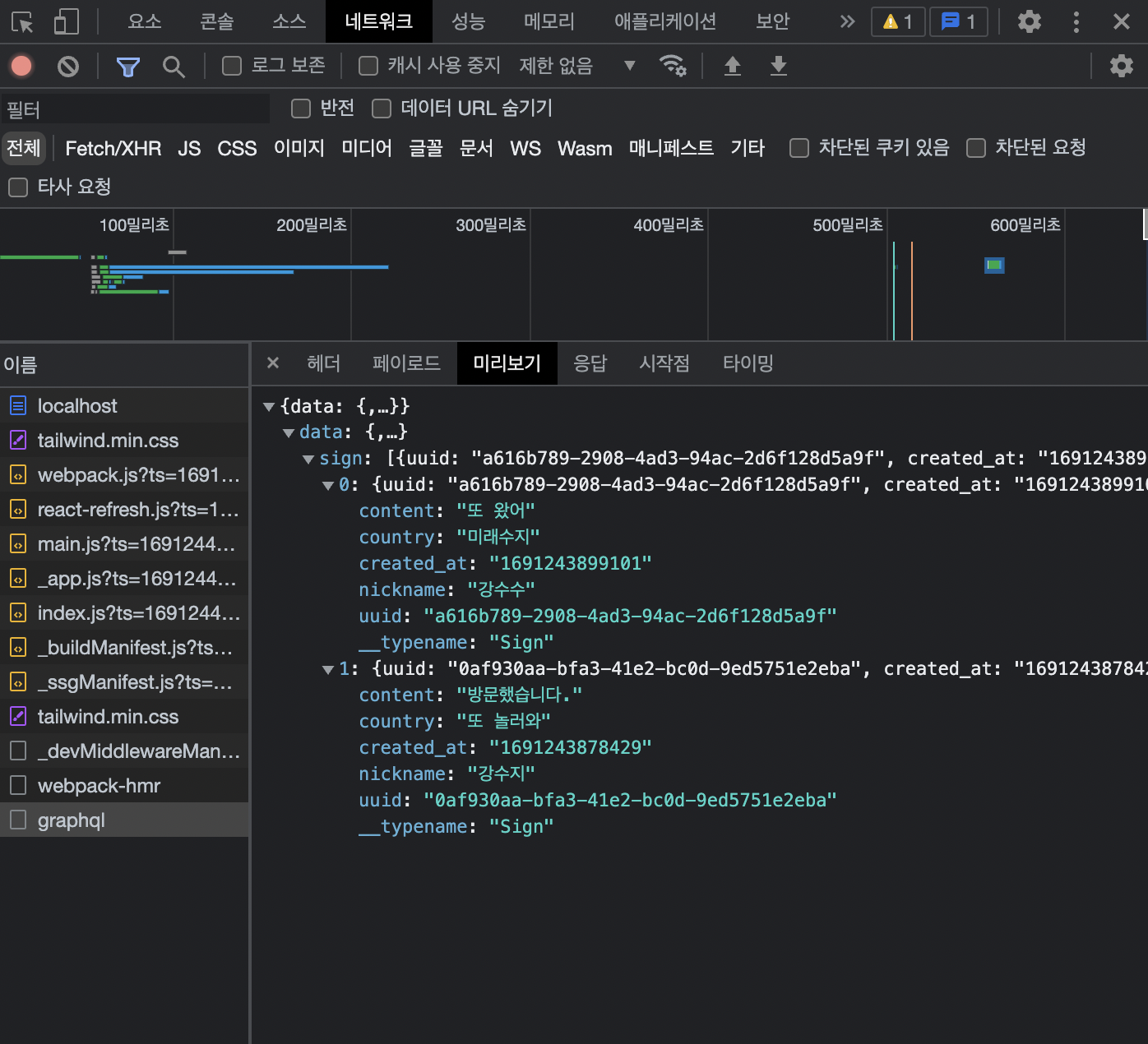This screenshot has width=1148, height=1044.
Task: Filter requests by CSS type
Action: click(x=237, y=148)
